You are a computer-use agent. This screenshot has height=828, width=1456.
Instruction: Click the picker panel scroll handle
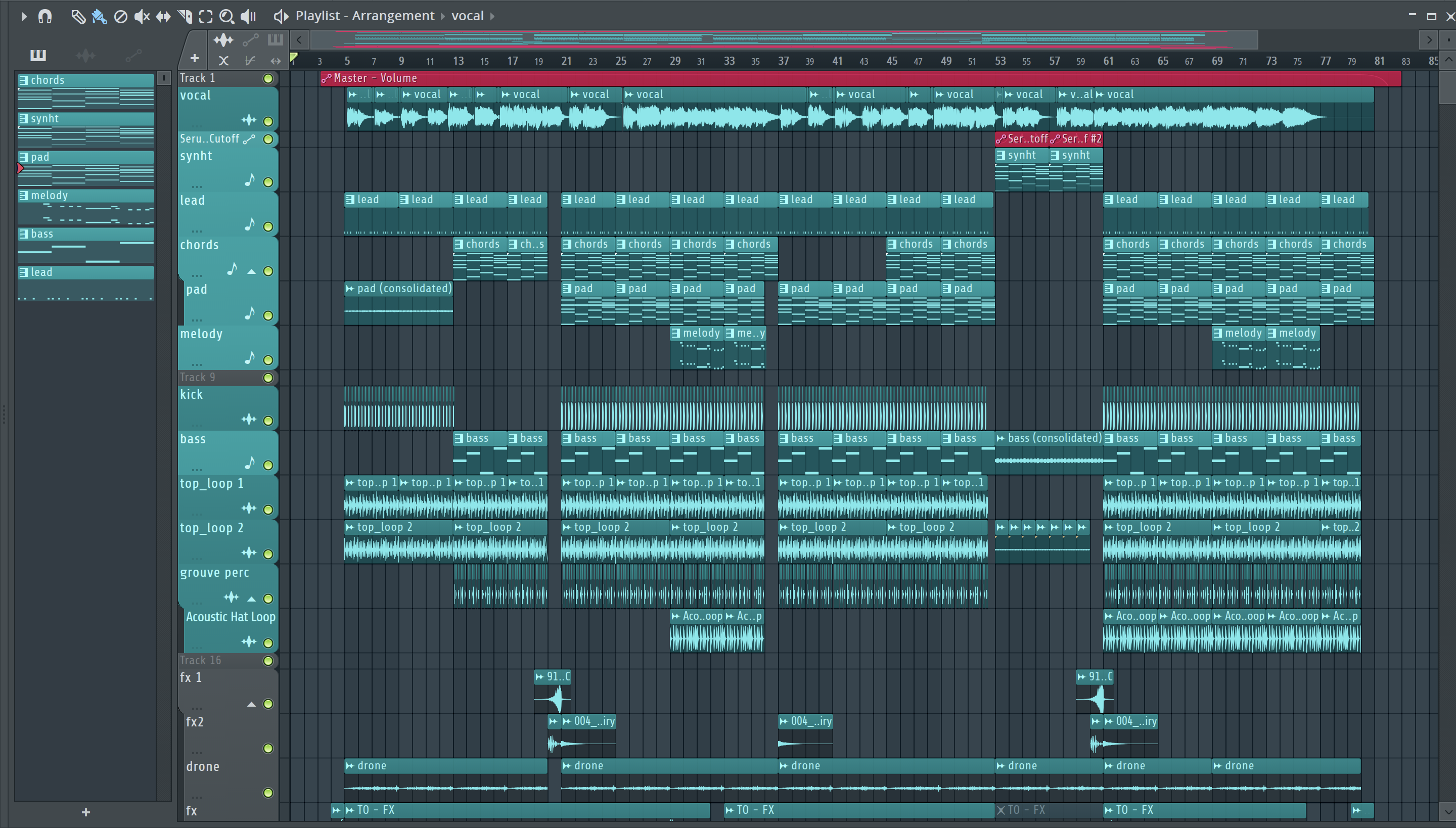(164, 78)
